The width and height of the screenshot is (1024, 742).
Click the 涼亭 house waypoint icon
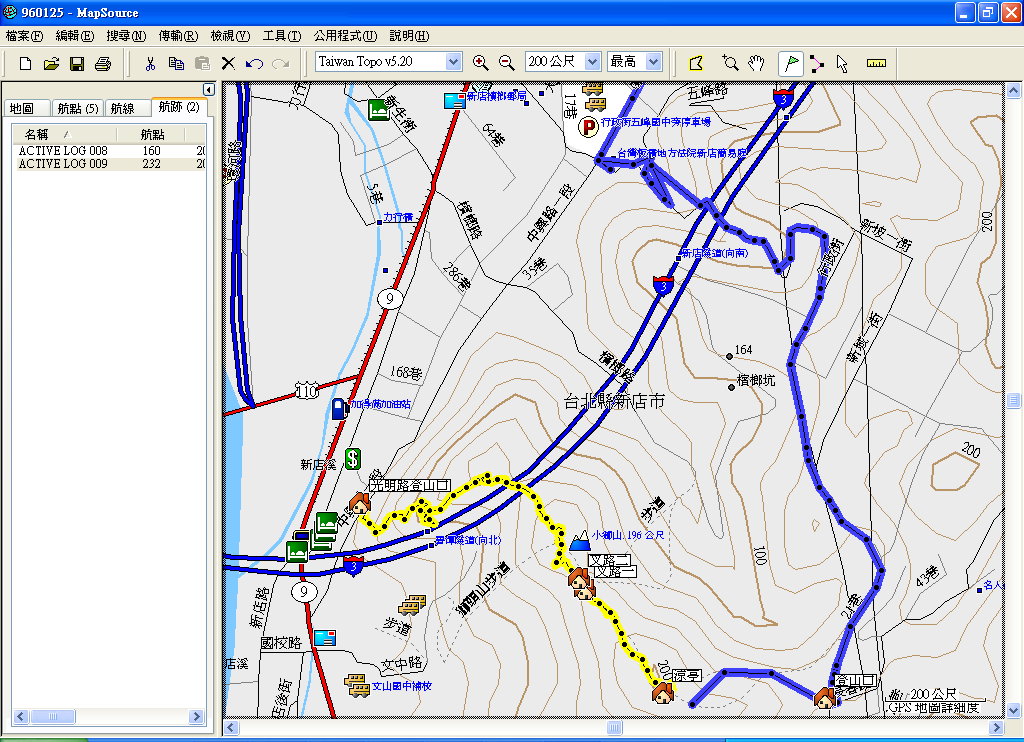tap(663, 692)
